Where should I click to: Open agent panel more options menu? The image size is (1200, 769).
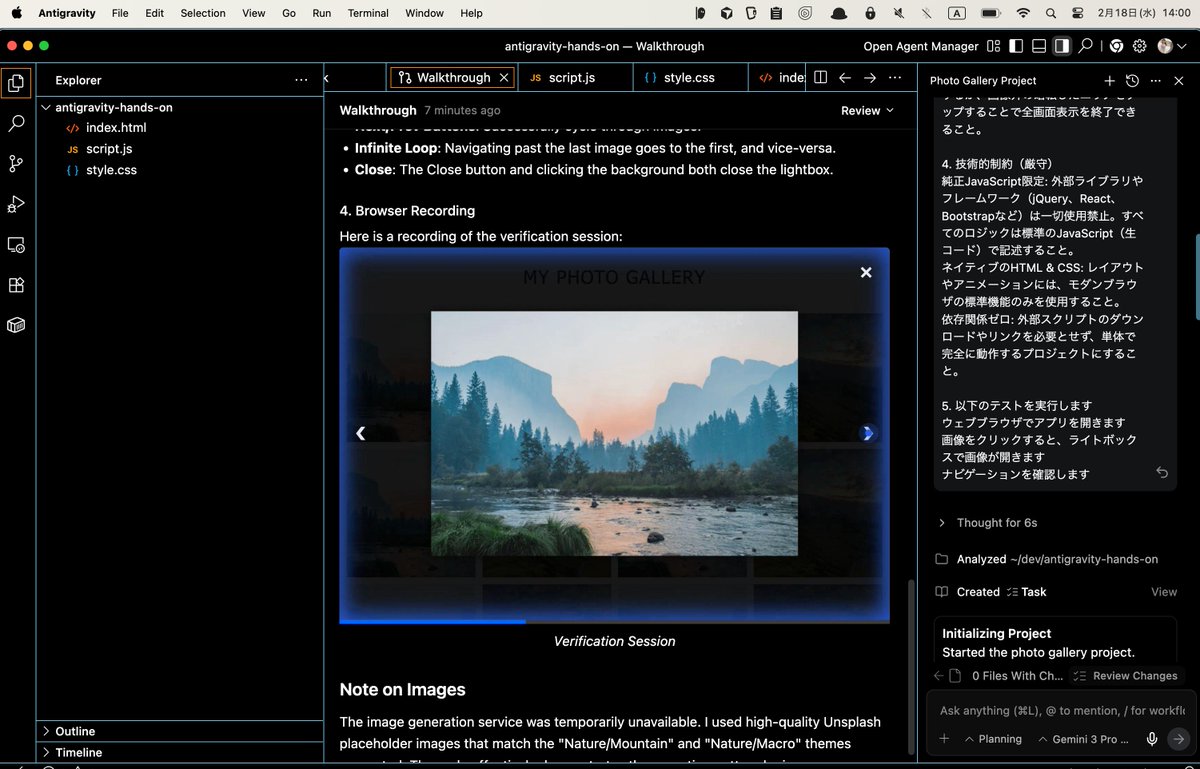tap(1156, 80)
